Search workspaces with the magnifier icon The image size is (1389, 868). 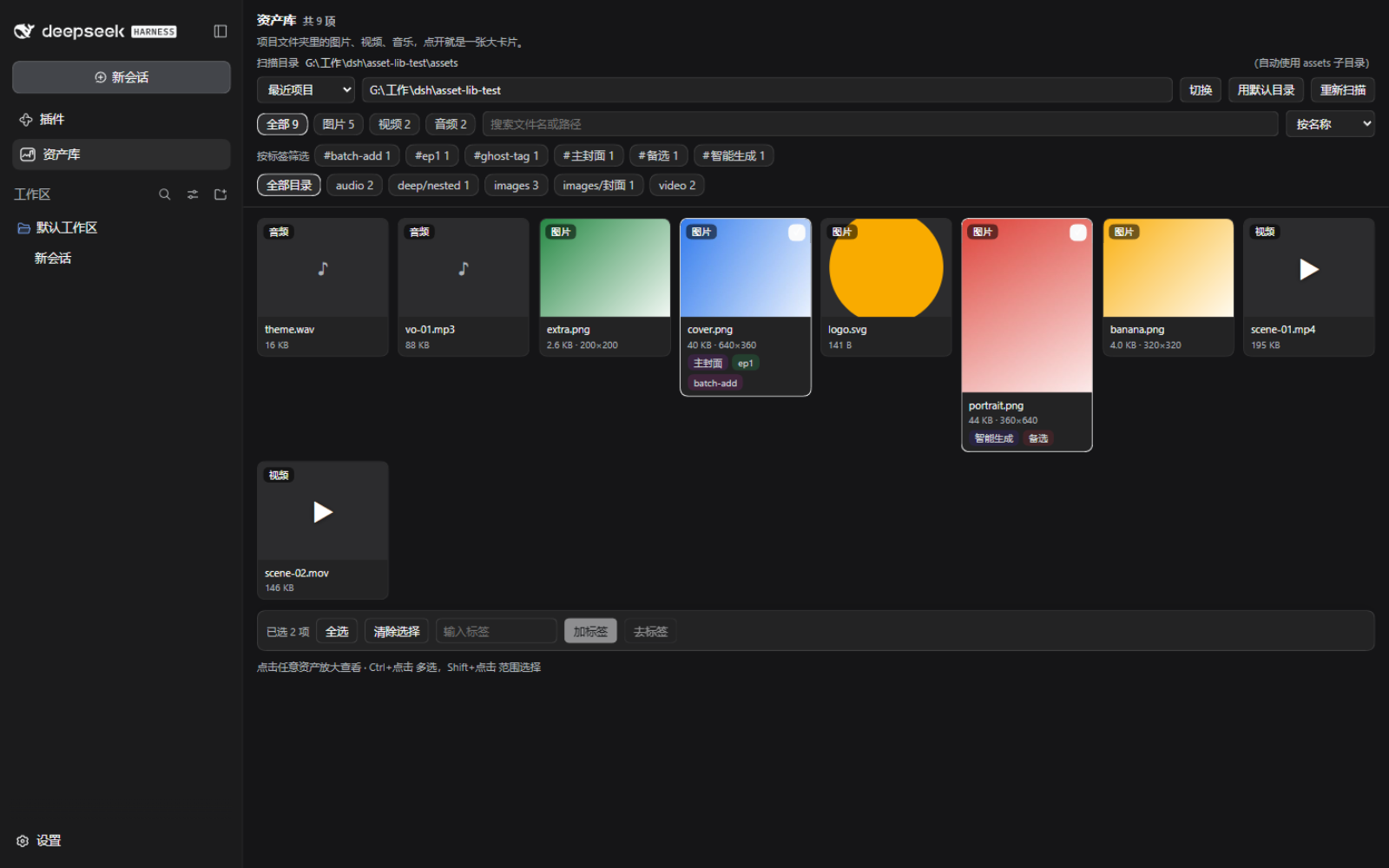tap(165, 194)
